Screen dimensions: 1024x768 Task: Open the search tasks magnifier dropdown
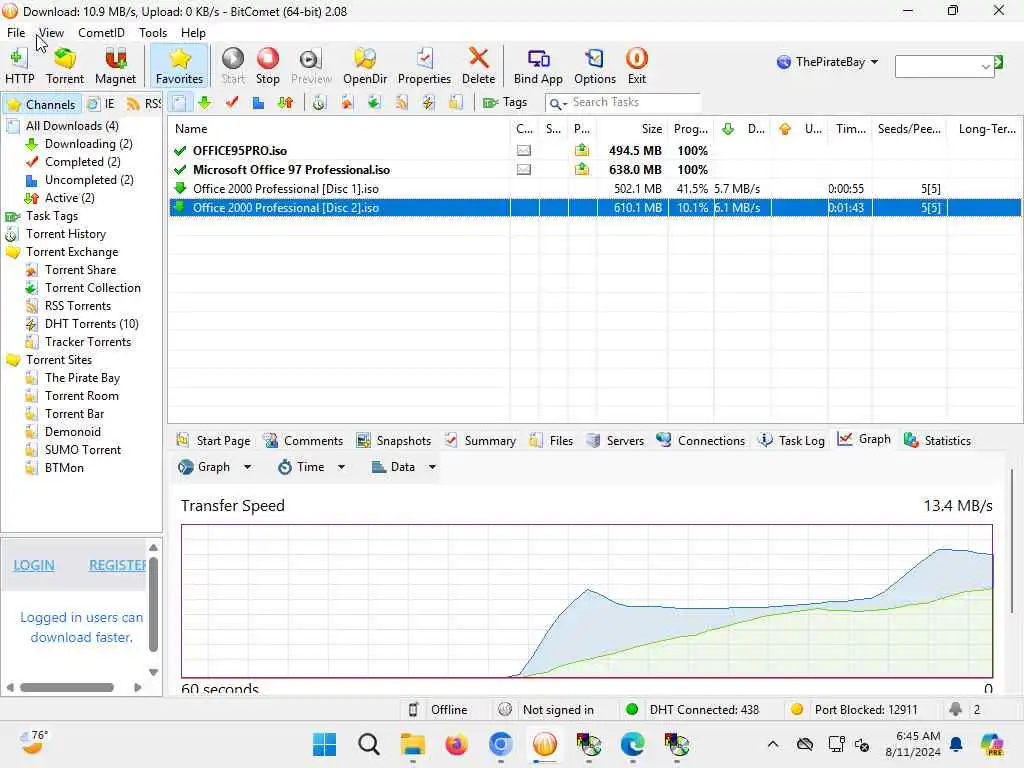pos(558,103)
